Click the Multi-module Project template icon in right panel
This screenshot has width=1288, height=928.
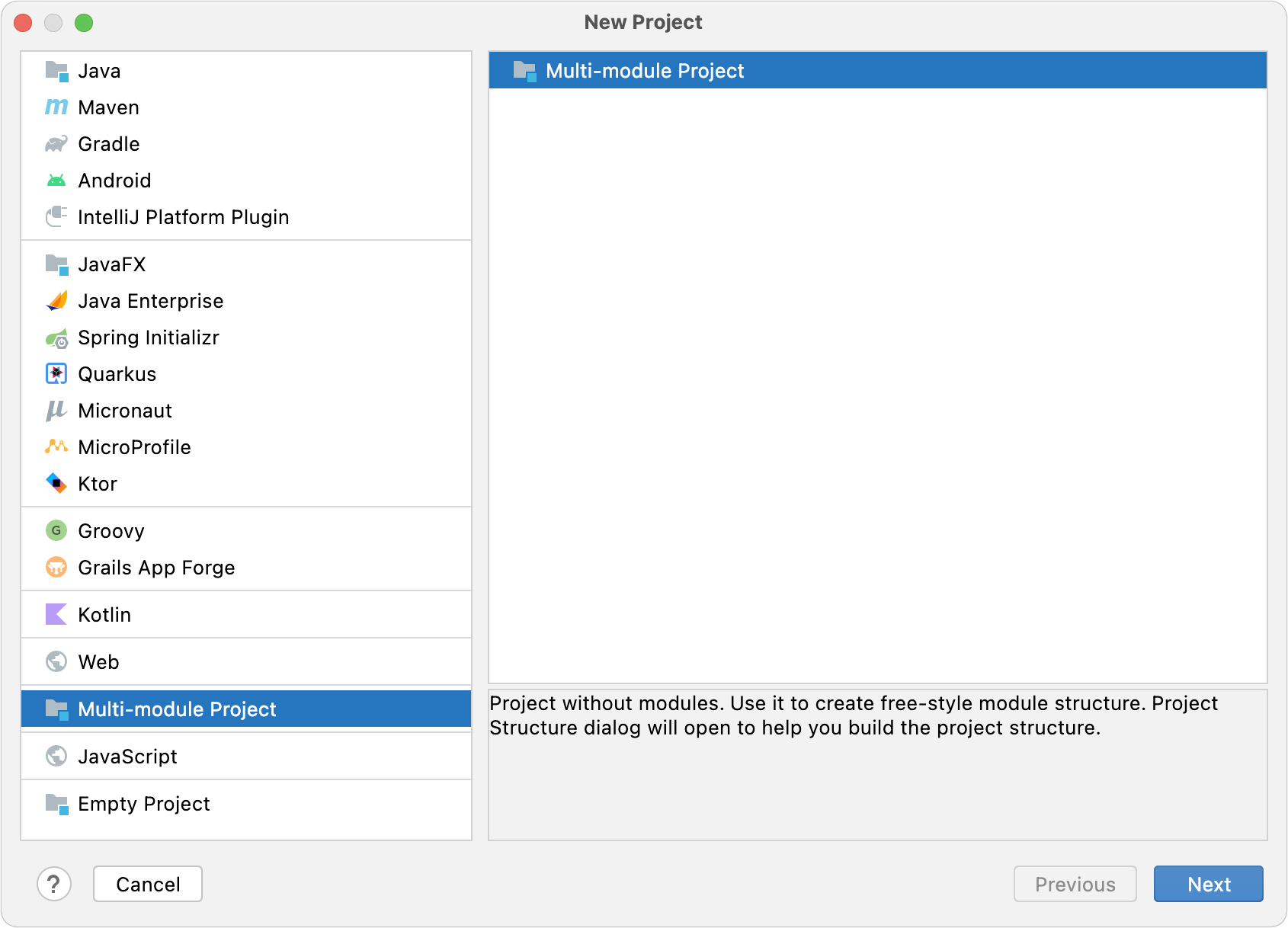click(524, 72)
